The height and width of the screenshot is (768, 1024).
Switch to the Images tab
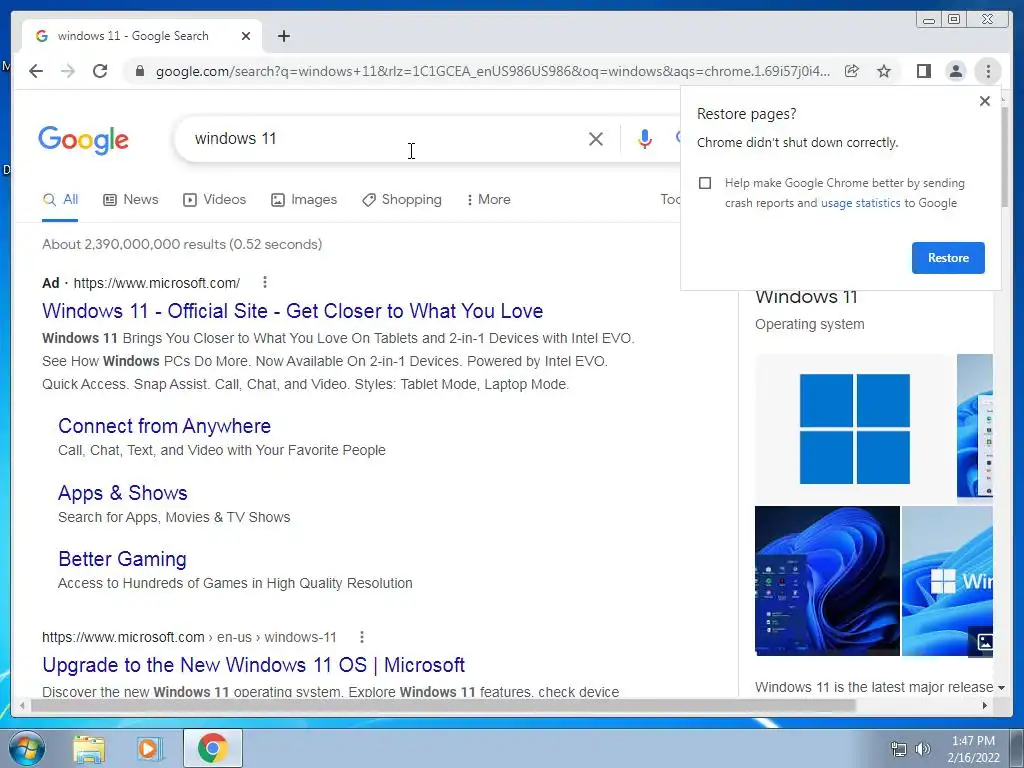click(304, 199)
